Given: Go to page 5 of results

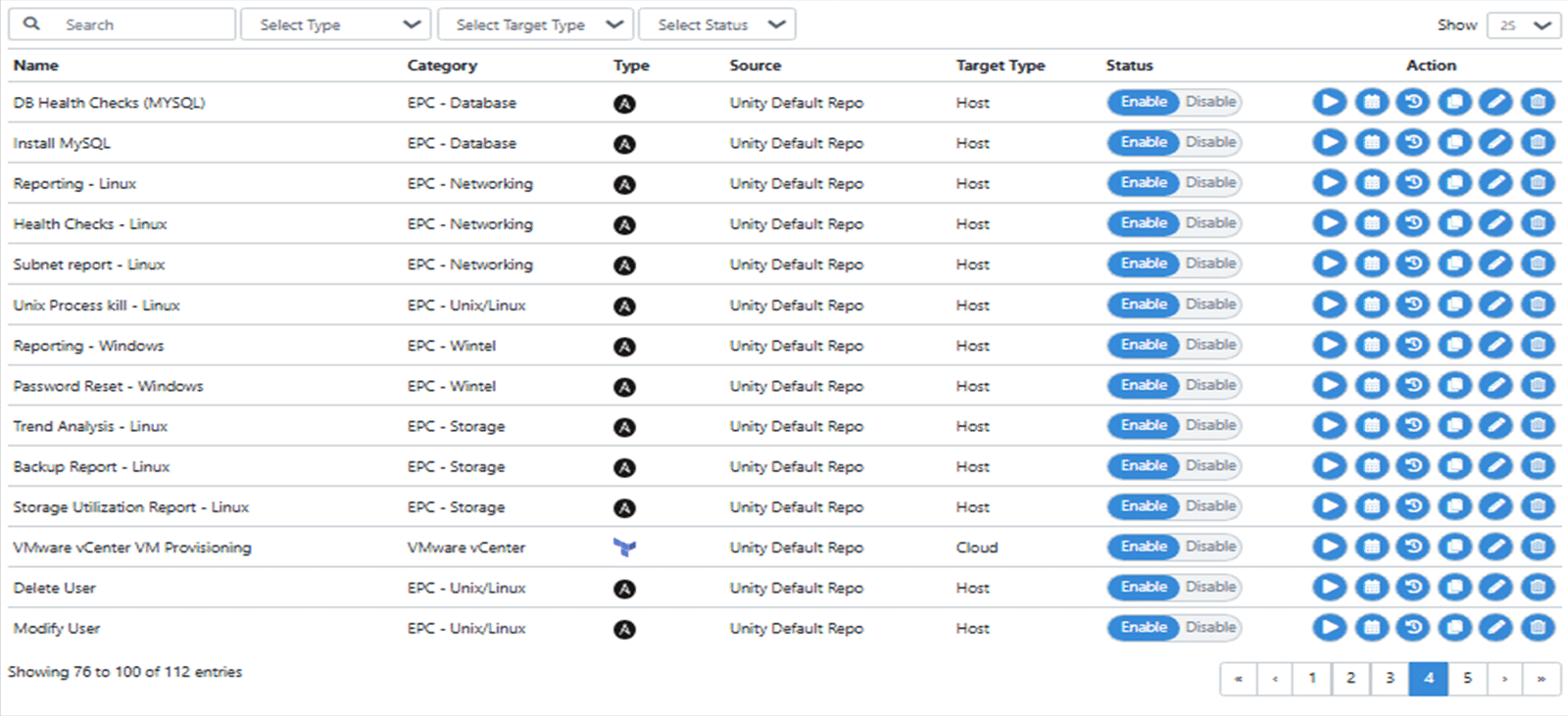Looking at the screenshot, I should 1467,678.
